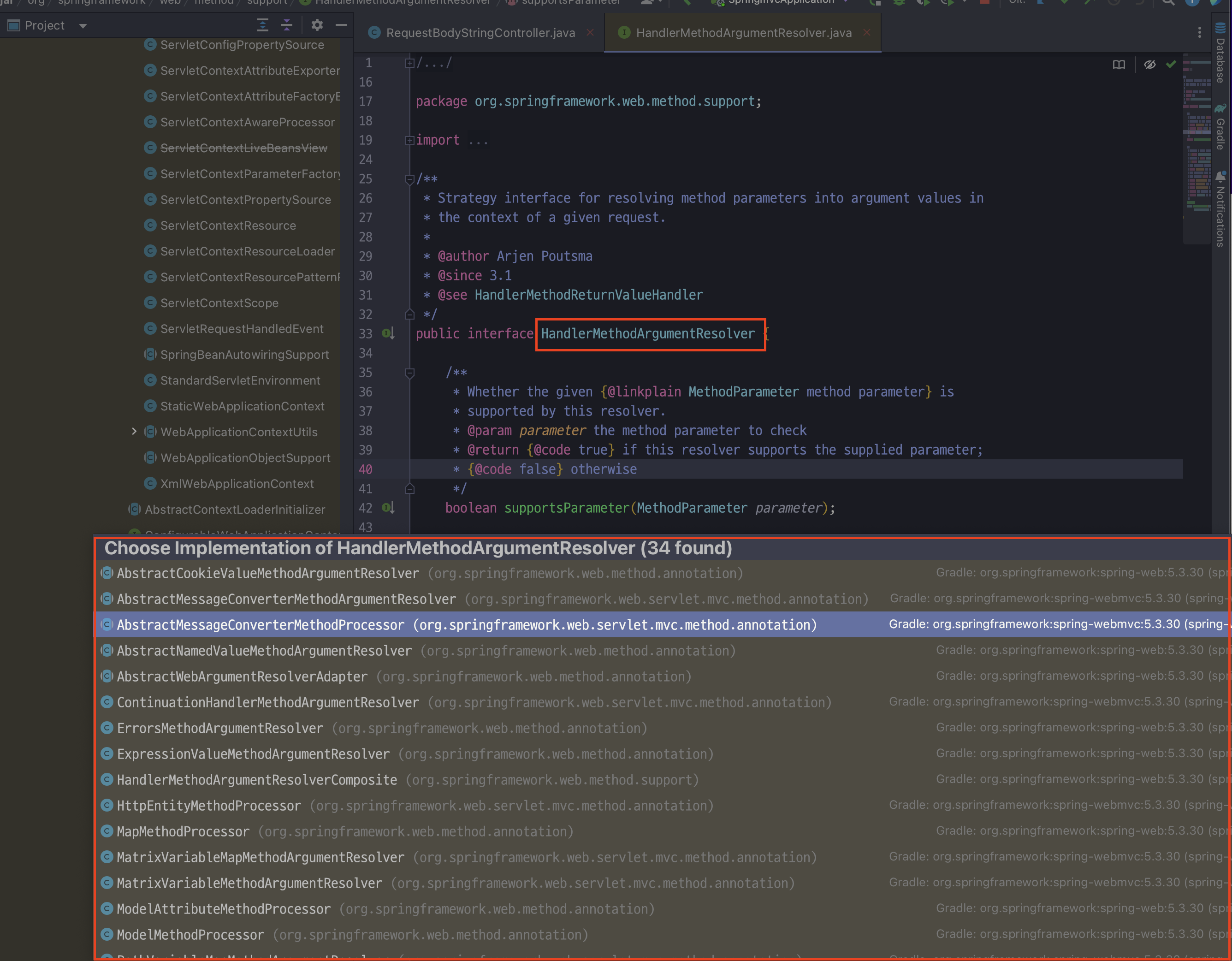Open the Gradle tool window
Screen dimensions: 1232x961
tap(1221, 127)
